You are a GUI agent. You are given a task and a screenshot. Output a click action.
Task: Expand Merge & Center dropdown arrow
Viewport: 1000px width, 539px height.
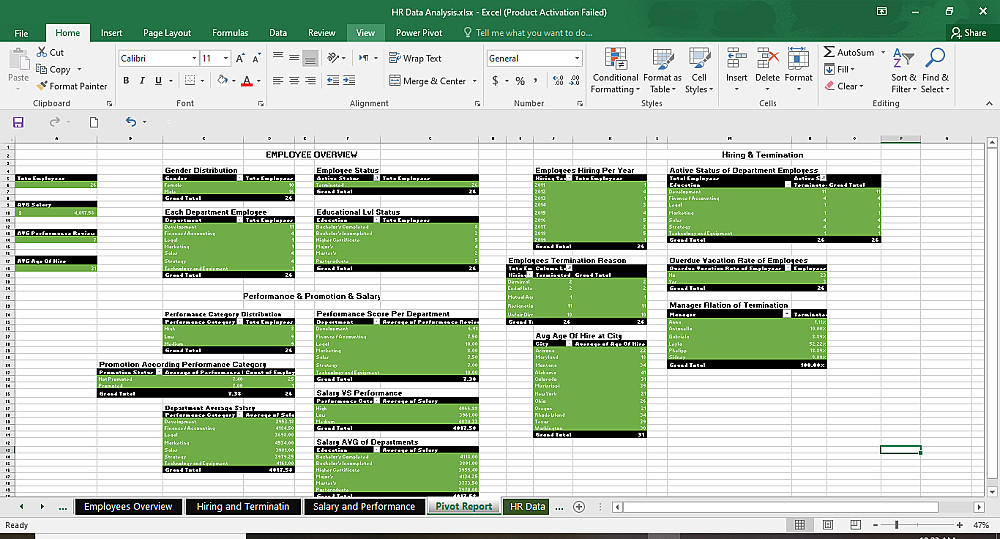click(474, 81)
